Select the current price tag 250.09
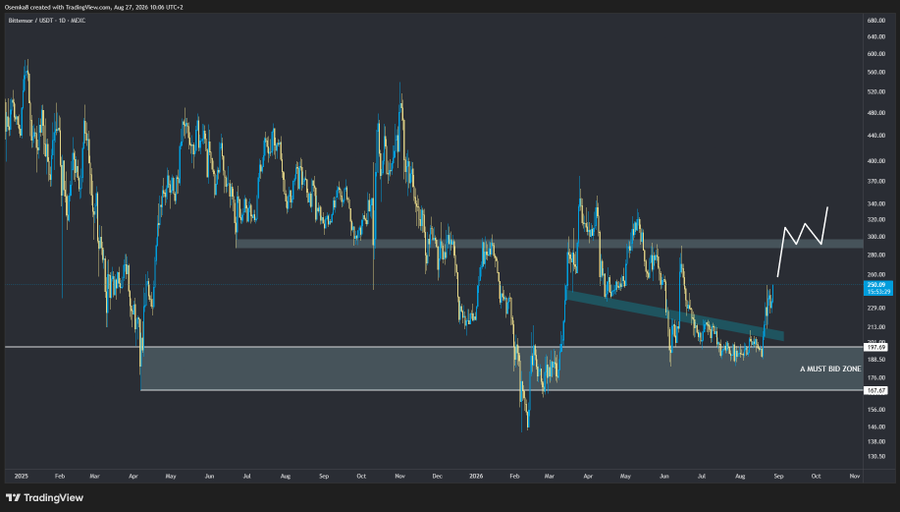This screenshot has width=900, height=512. pyautogui.click(x=878, y=288)
